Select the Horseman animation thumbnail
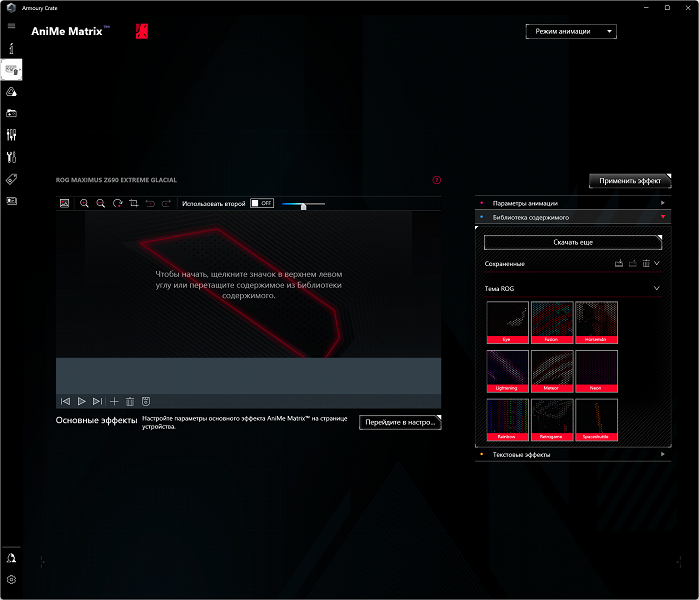Viewport: 699px width, 600px height. (x=596, y=322)
